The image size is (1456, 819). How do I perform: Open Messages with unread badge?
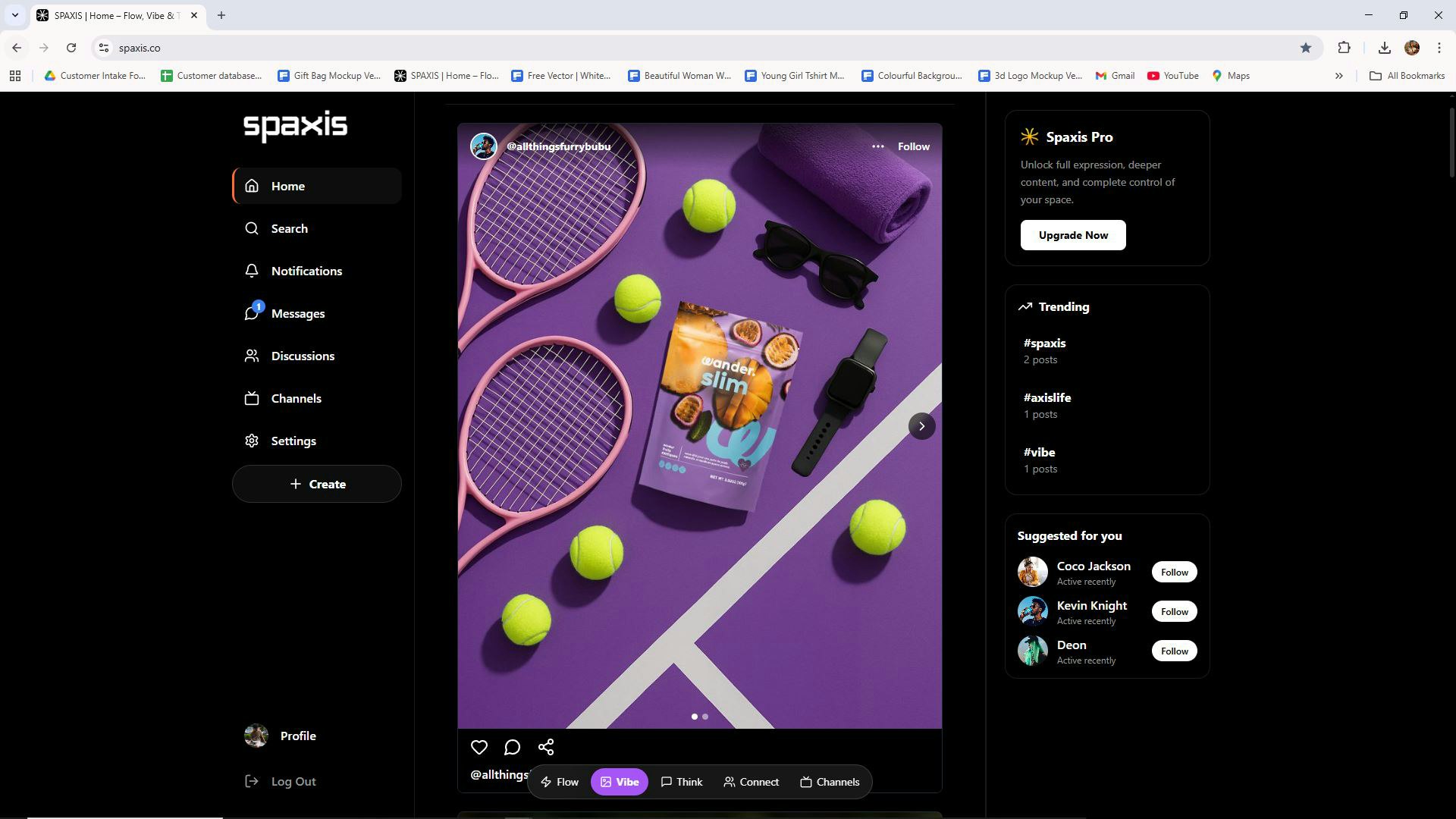[x=297, y=313]
